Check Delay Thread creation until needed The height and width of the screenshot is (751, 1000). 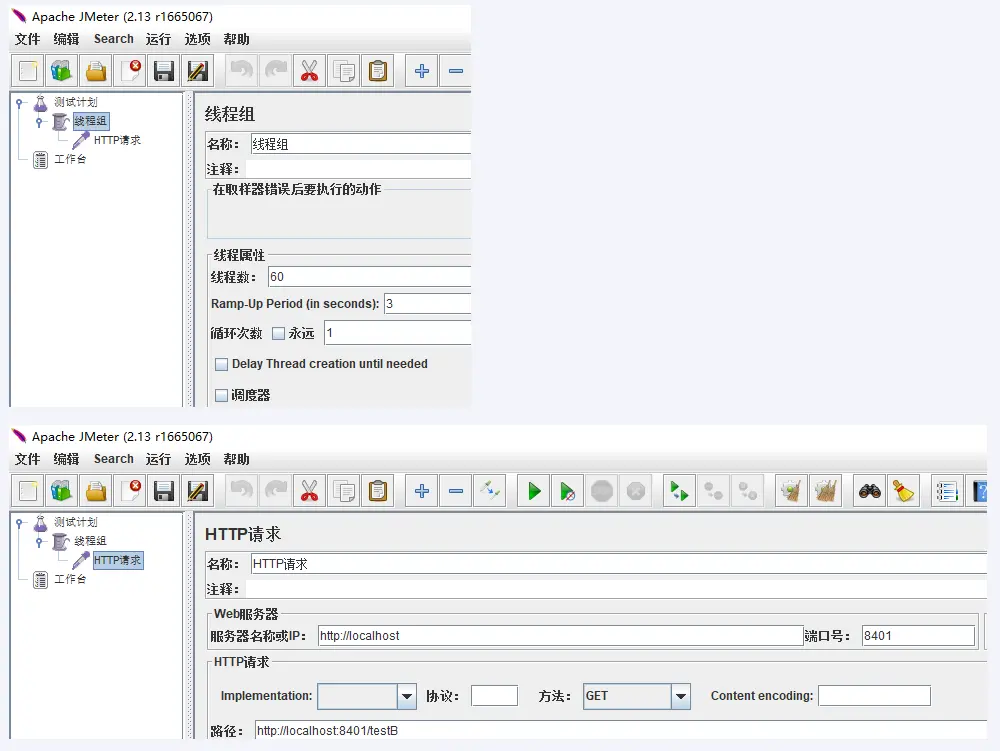point(222,364)
